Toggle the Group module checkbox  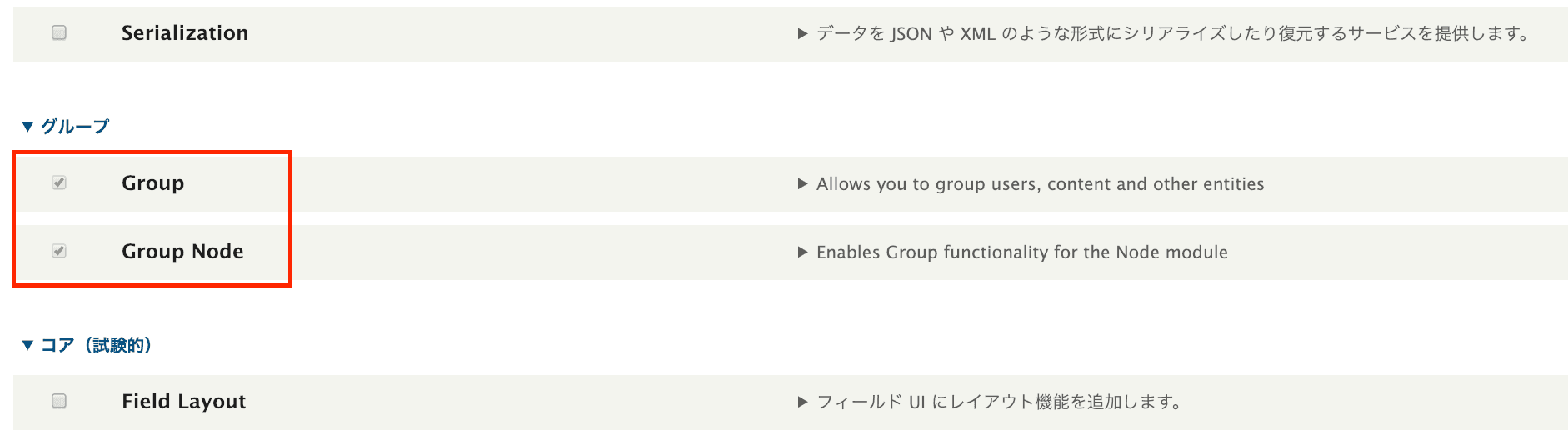pos(59,182)
